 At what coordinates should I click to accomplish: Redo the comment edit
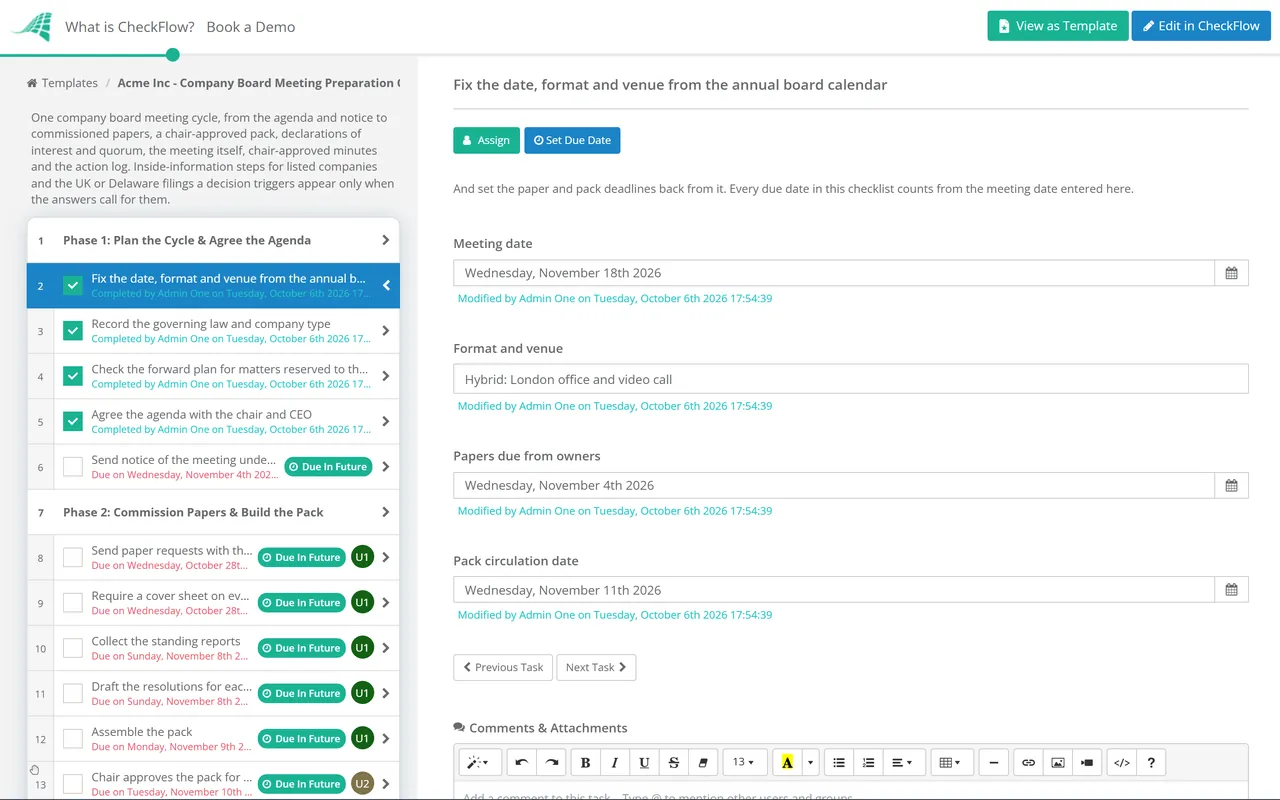(551, 762)
